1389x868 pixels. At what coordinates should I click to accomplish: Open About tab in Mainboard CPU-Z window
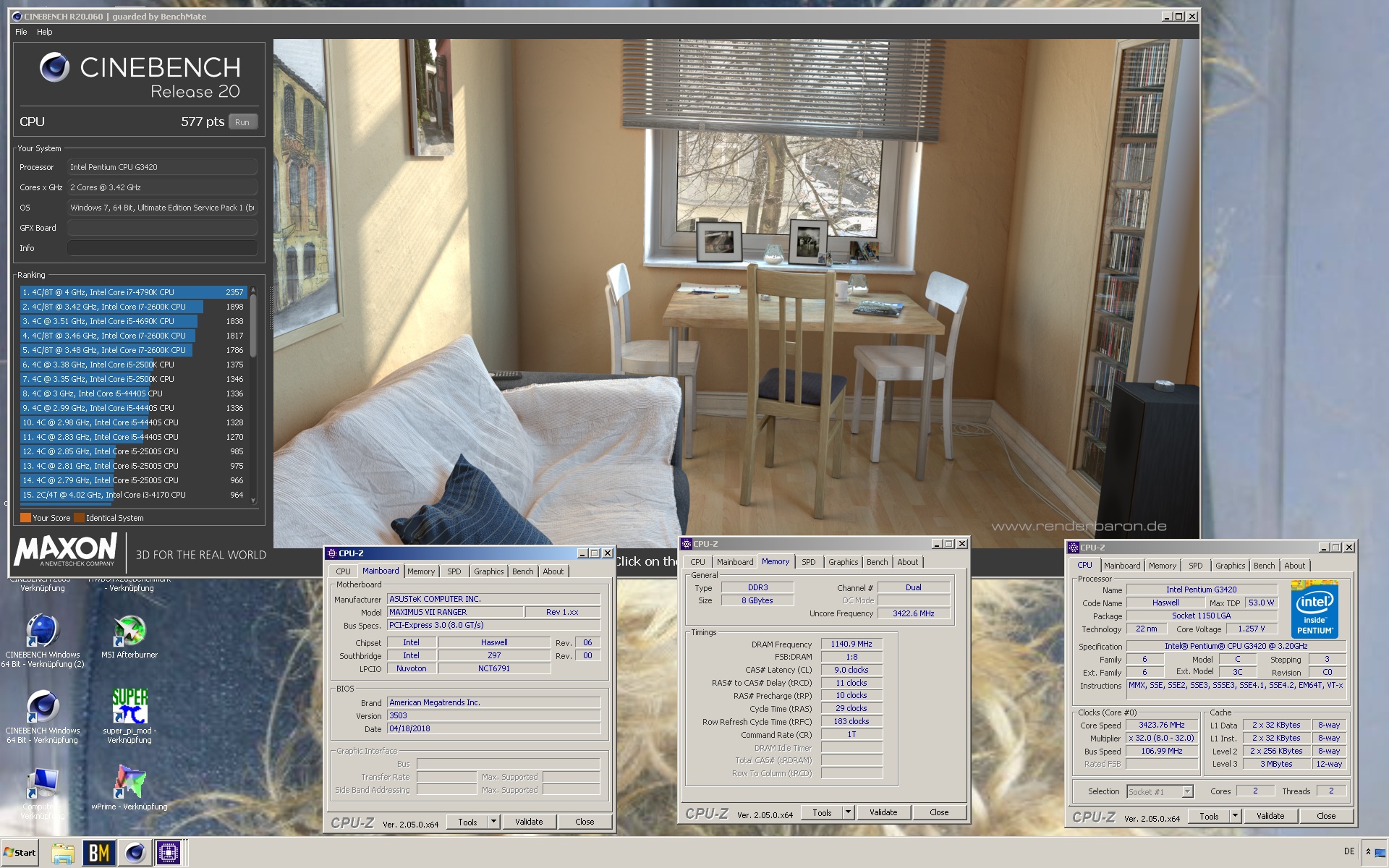(x=553, y=571)
